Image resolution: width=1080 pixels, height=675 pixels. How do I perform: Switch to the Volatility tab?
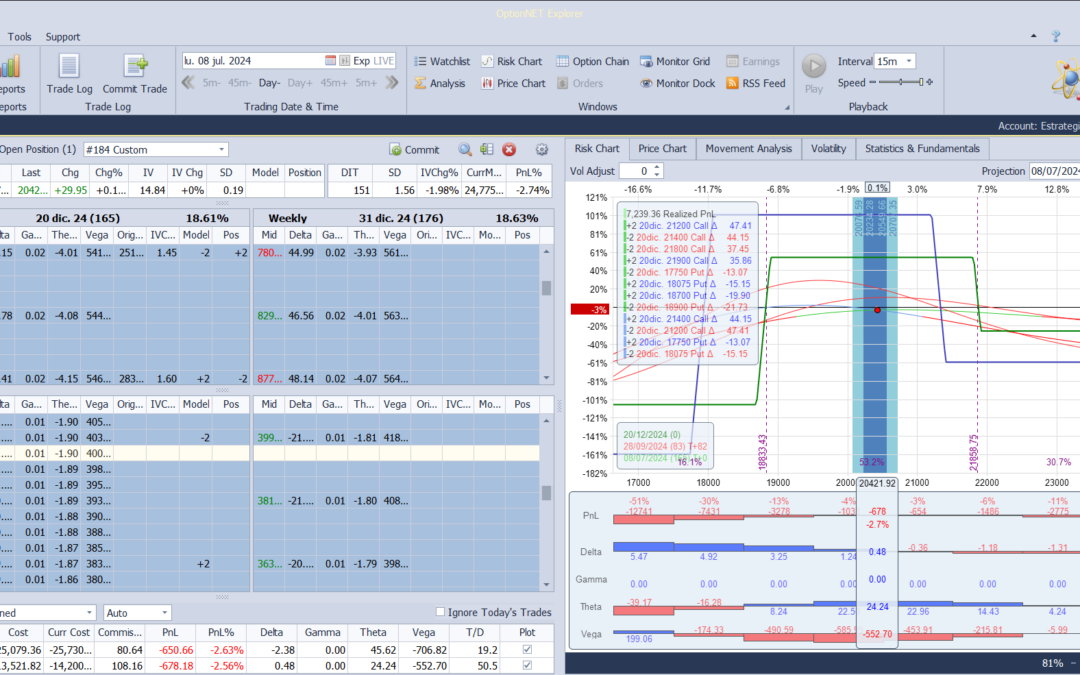point(829,149)
